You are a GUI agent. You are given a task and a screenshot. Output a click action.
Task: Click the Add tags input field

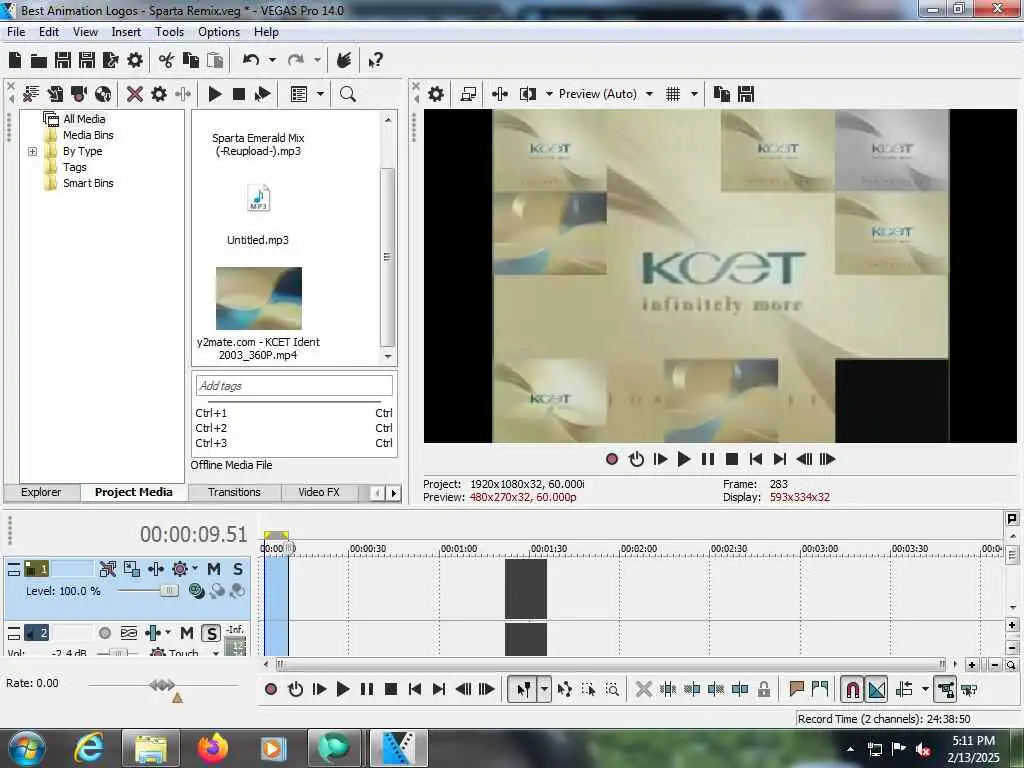point(294,386)
